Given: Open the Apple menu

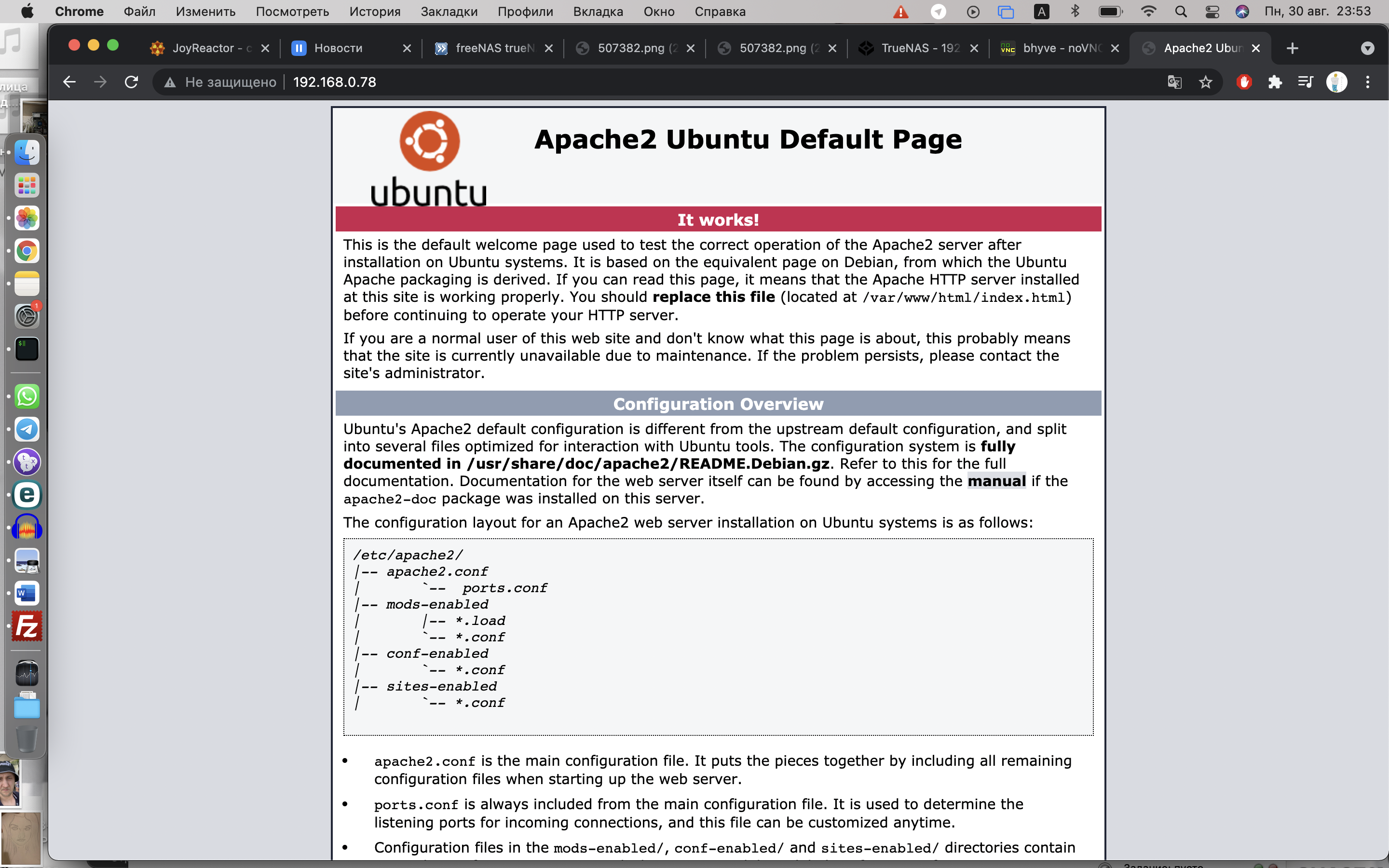Looking at the screenshot, I should click(x=27, y=12).
